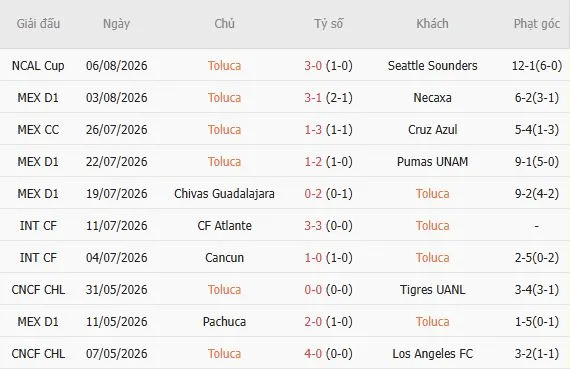Open the Los Angeles FC team link
Image resolution: width=570 pixels, height=369 pixels.
tap(432, 354)
